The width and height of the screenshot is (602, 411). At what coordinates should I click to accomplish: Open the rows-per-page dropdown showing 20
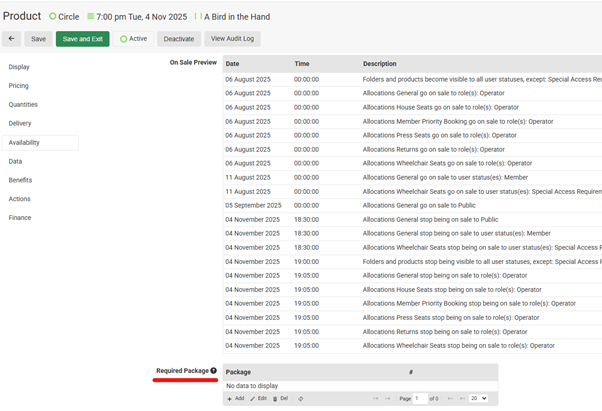(x=478, y=398)
